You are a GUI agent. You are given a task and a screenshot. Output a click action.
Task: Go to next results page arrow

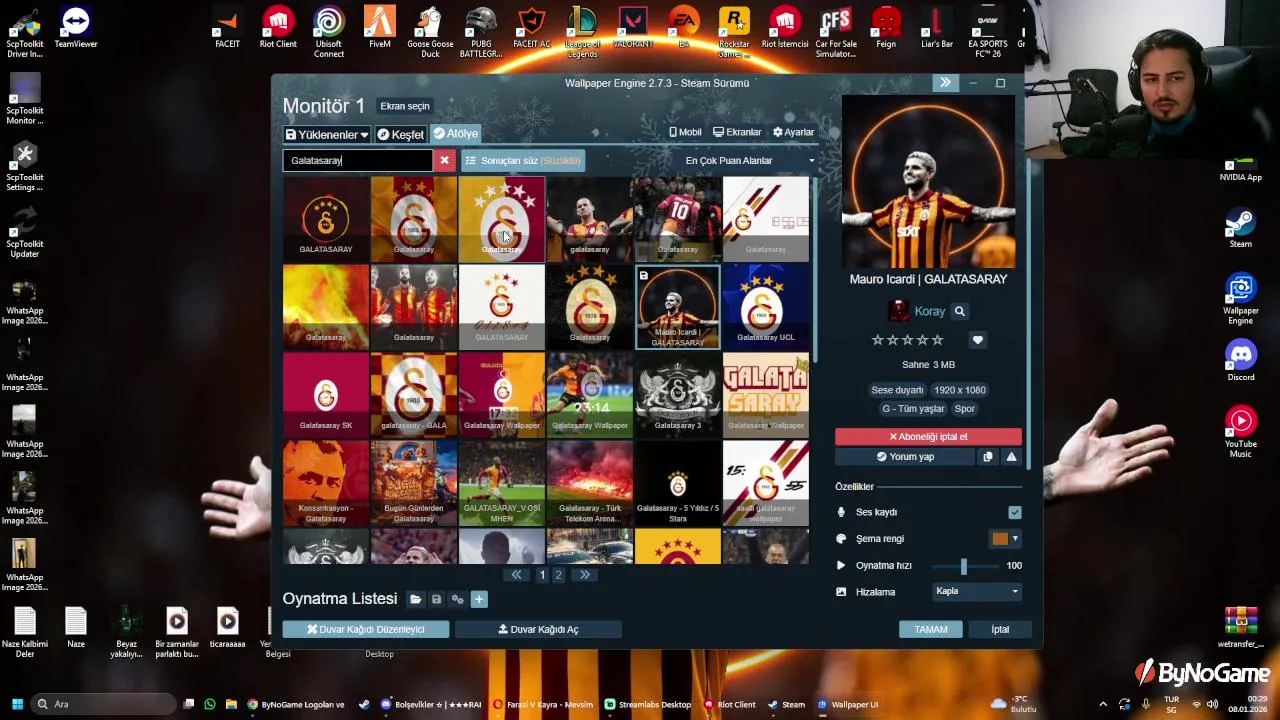(x=584, y=575)
